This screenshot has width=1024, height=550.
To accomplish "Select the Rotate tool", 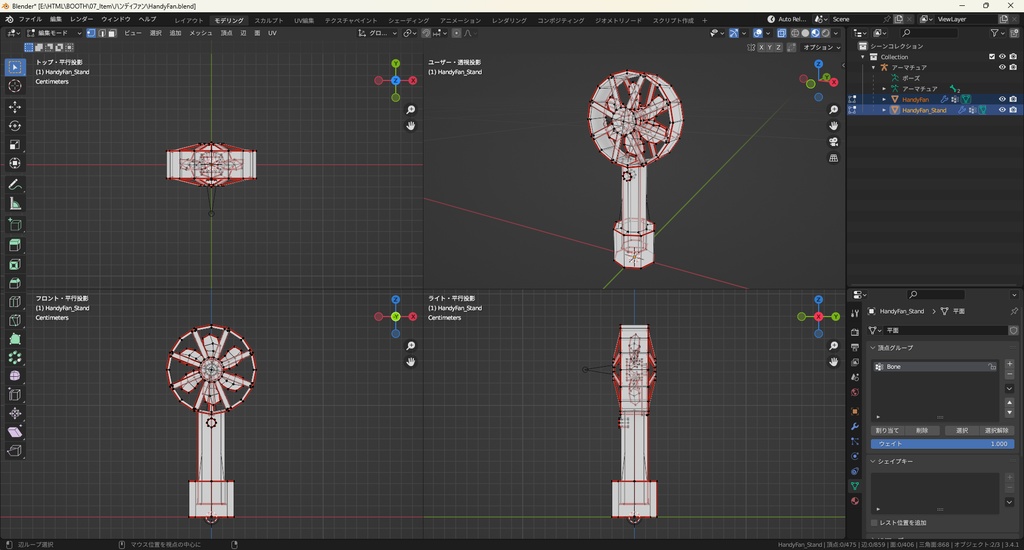I will coord(14,126).
